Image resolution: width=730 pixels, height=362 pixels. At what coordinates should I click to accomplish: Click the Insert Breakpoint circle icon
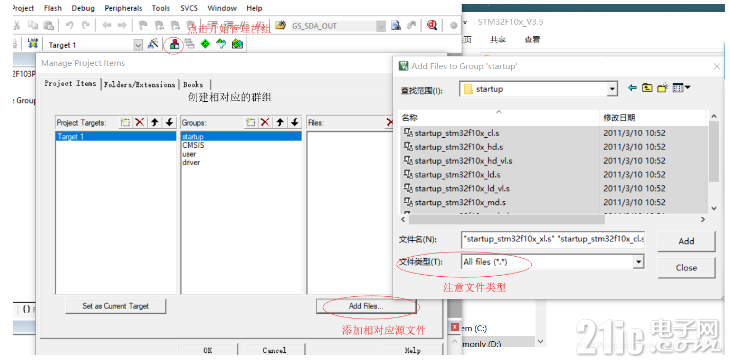[453, 26]
